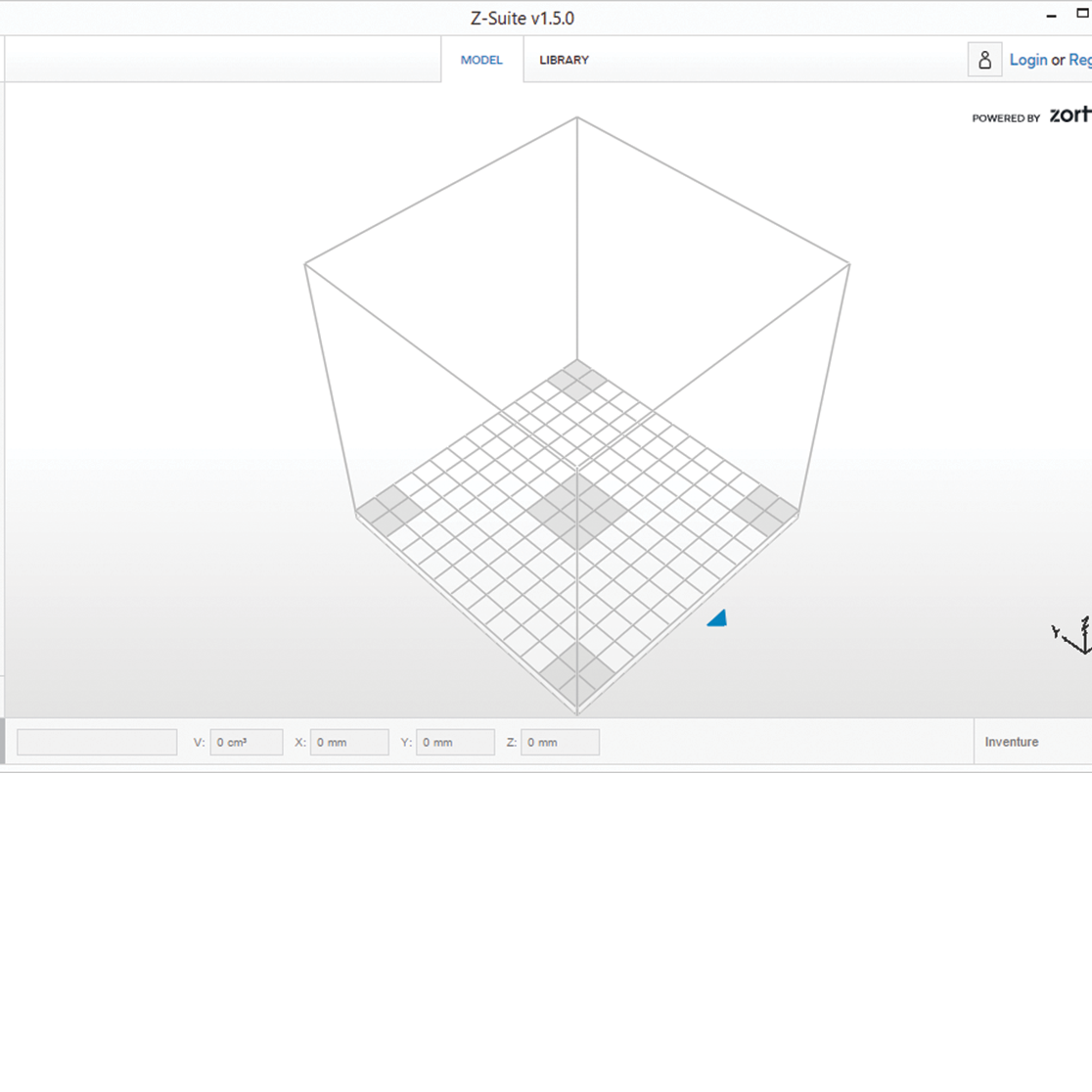The height and width of the screenshot is (1092, 1092).
Task: Click the Y dimension field
Action: tap(455, 742)
